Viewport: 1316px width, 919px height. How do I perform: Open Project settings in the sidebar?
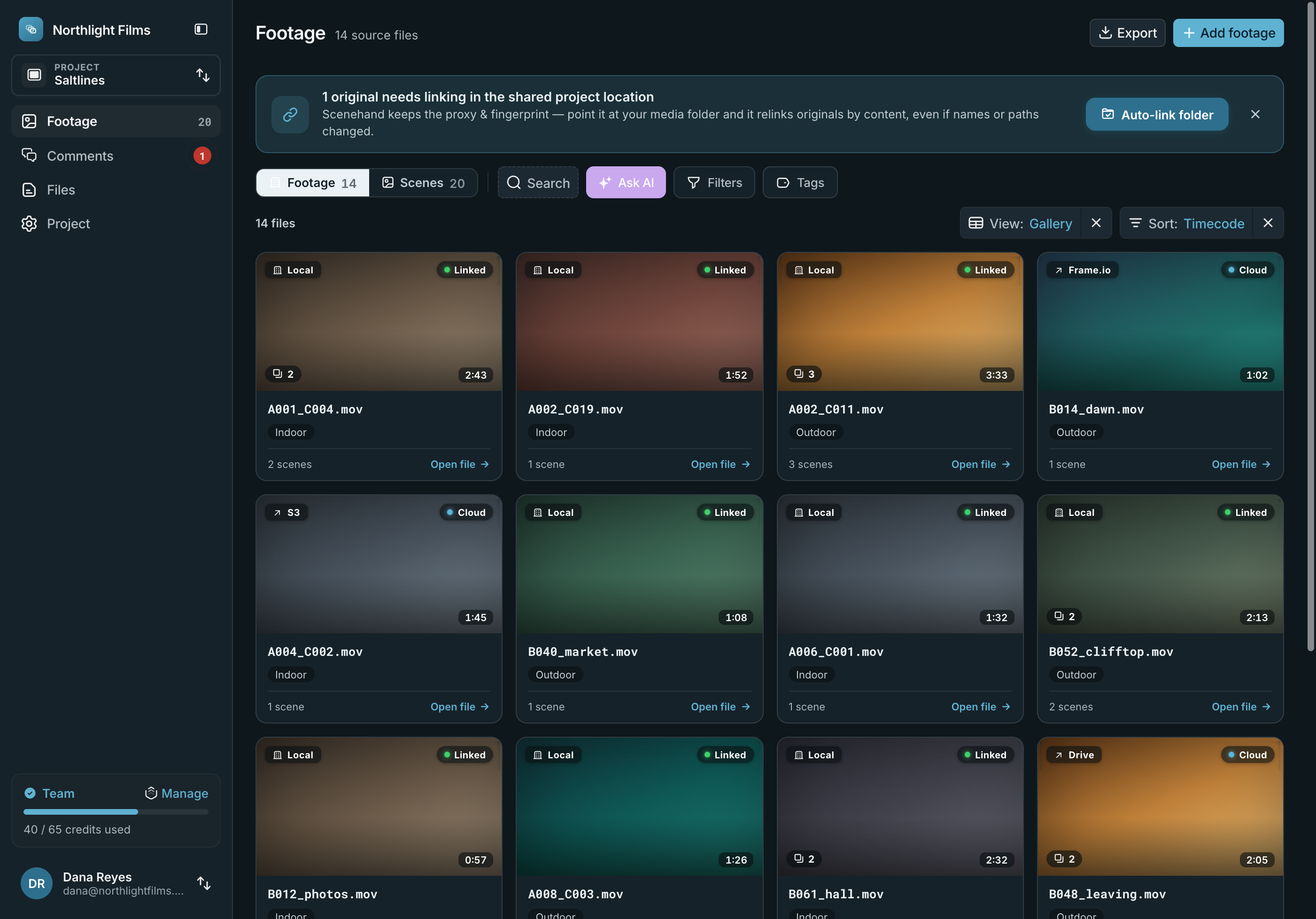[116, 224]
